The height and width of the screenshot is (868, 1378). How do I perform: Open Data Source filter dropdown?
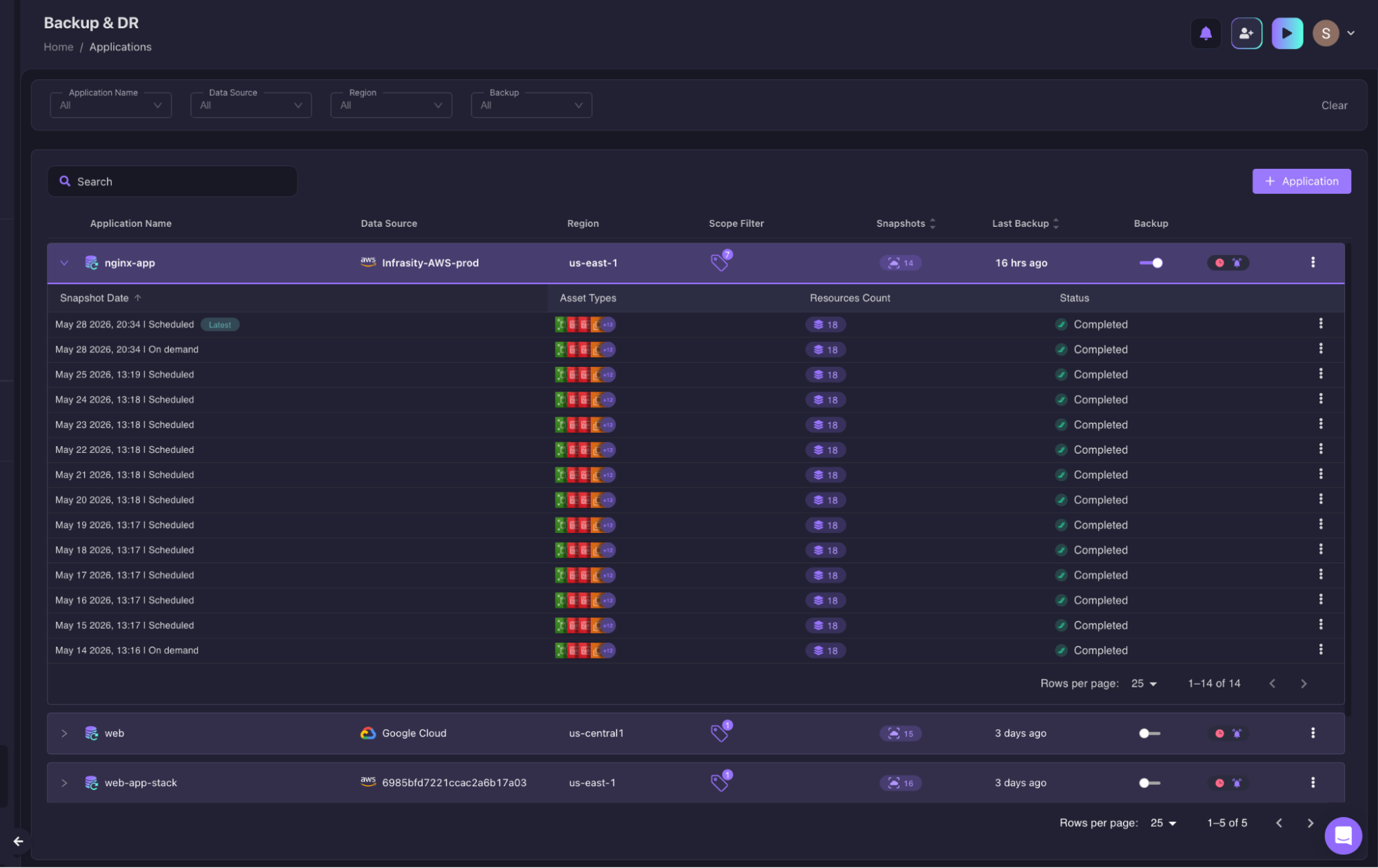pos(251,105)
